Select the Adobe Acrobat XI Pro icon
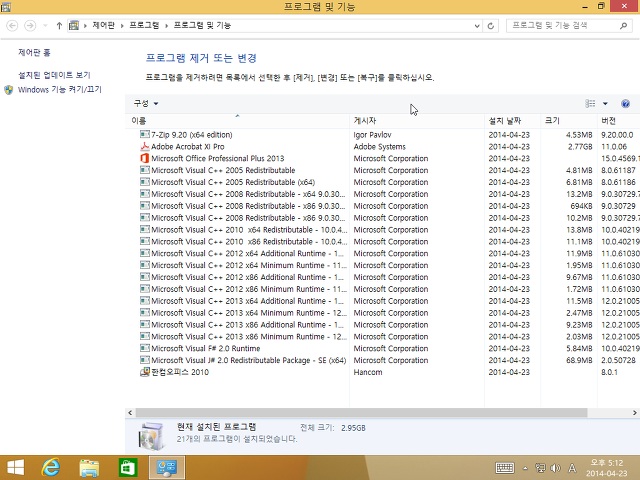 pyautogui.click(x=144, y=146)
